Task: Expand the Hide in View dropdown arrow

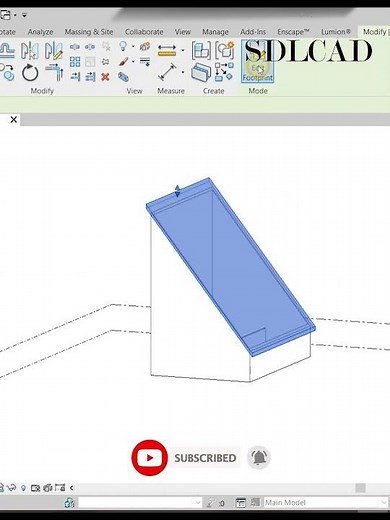Action: click(x=133, y=47)
